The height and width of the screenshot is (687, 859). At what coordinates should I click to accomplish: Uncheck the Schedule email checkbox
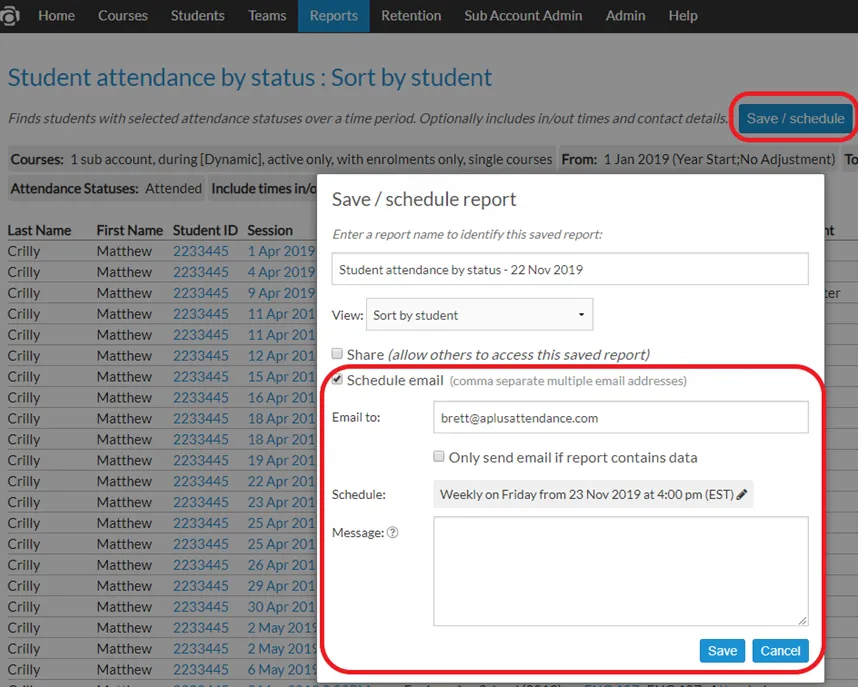coord(337,379)
